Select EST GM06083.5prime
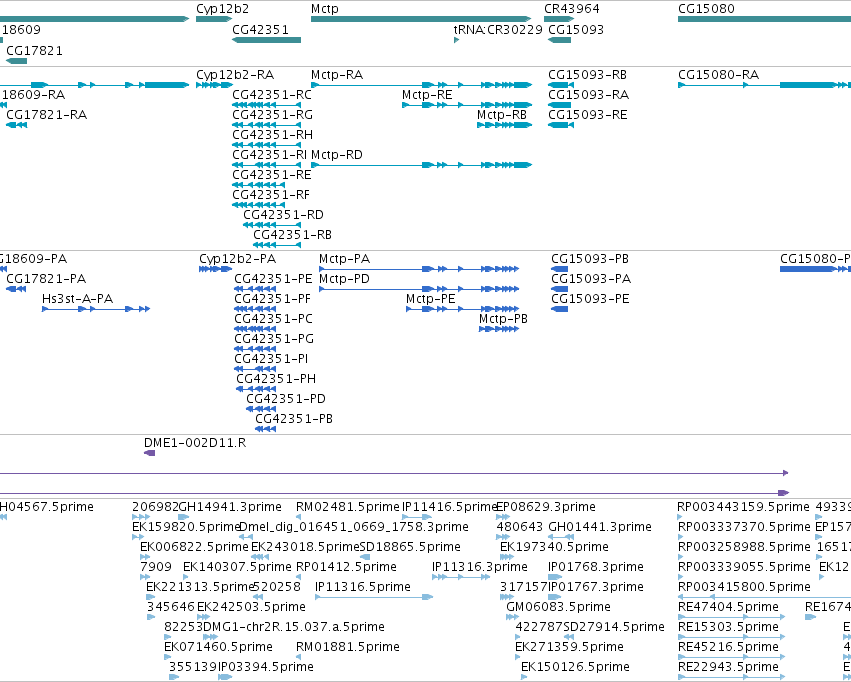The width and height of the screenshot is (851, 682). (558, 607)
